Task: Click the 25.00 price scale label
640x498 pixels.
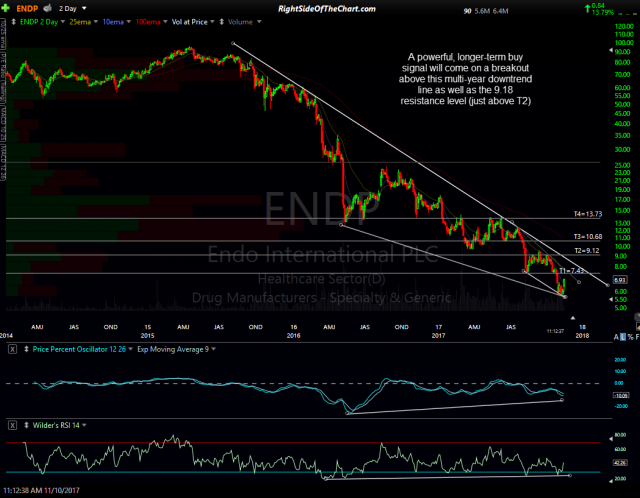Action: (x=622, y=165)
